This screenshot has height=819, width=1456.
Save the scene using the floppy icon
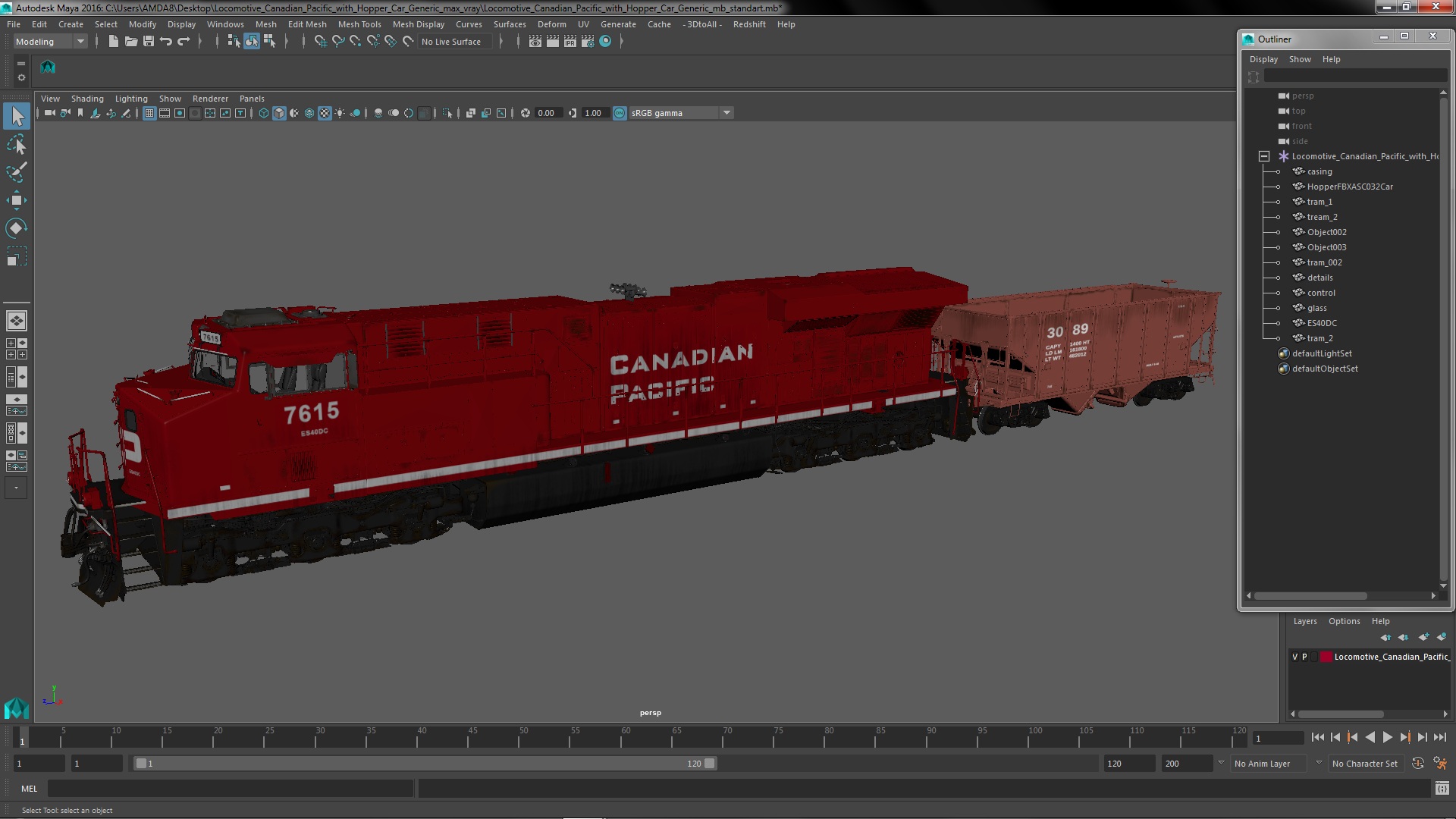tap(149, 42)
